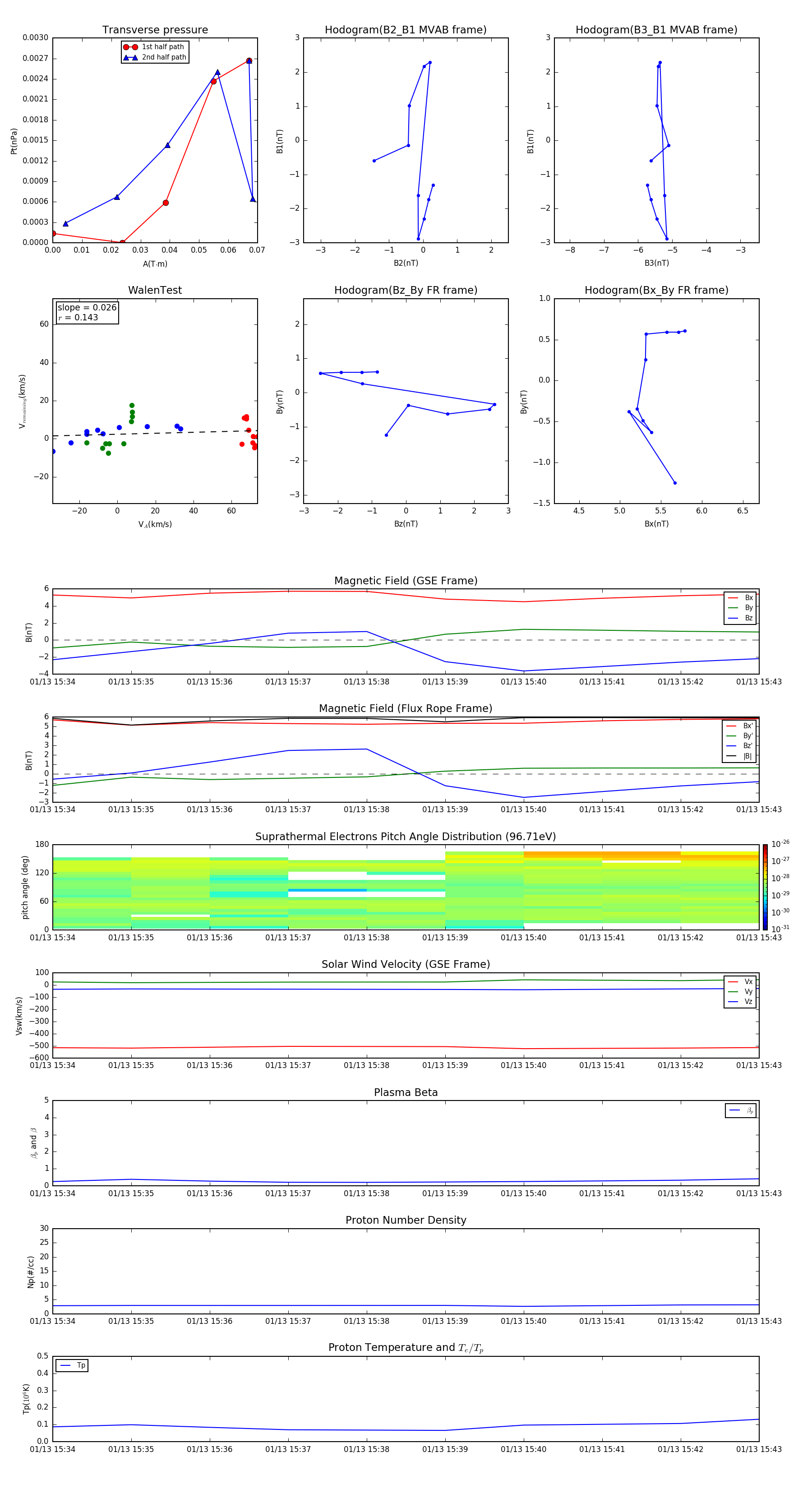This screenshot has width=812, height=1489.
Task: Click the "r = 0.143" correlation annotation
Action: (x=78, y=317)
